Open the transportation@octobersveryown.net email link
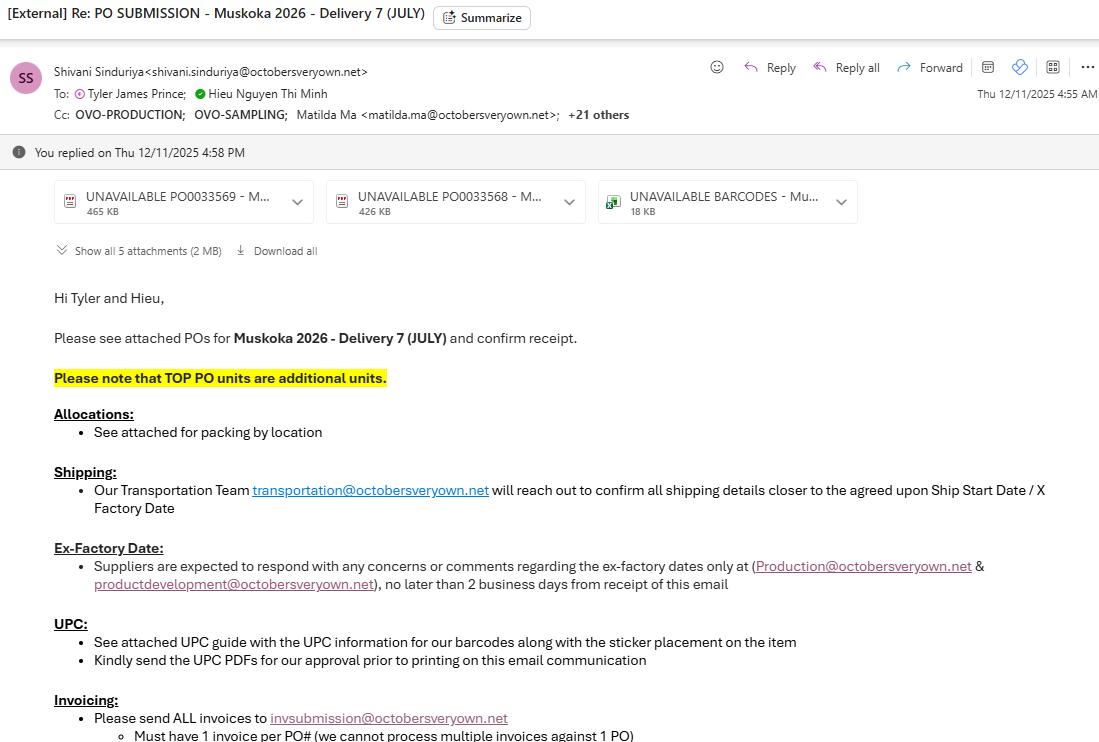Image resolution: width=1099 pixels, height=742 pixels. point(370,490)
